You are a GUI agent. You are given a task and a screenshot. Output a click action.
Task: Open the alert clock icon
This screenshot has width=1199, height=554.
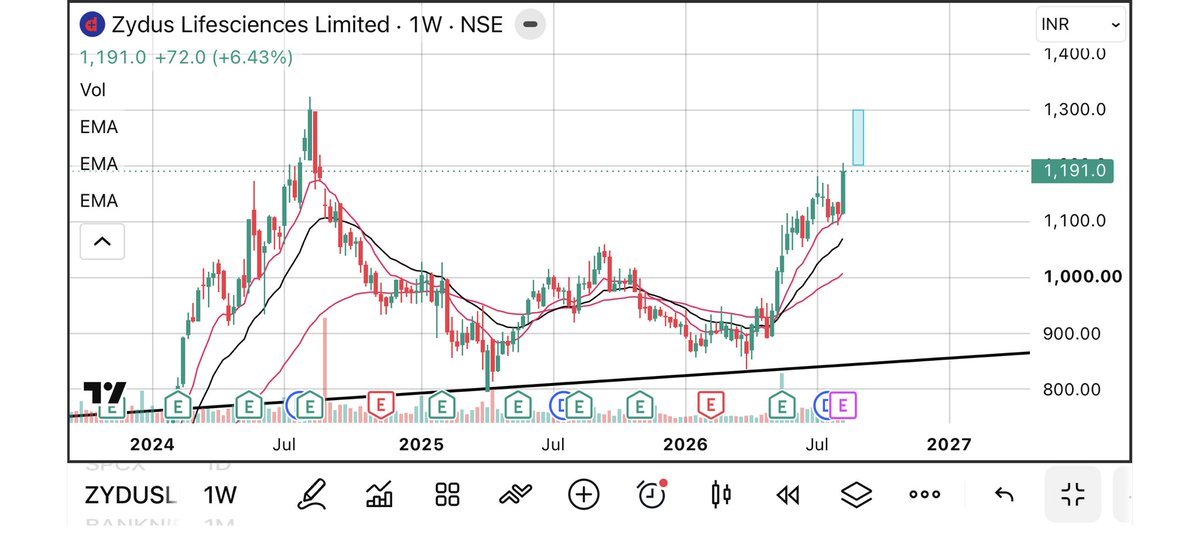coord(651,494)
